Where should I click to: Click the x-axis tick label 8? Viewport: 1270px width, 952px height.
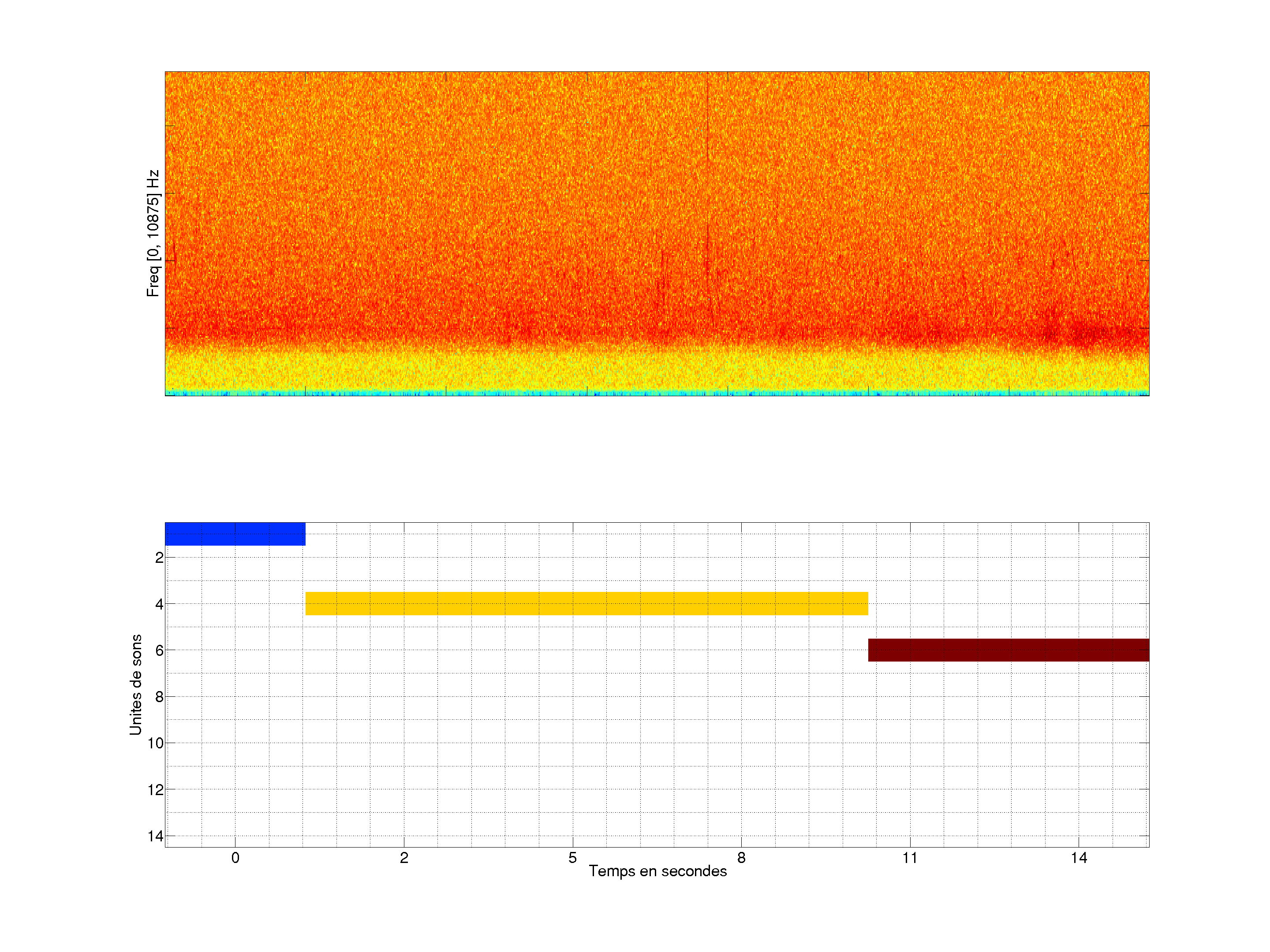click(x=741, y=858)
